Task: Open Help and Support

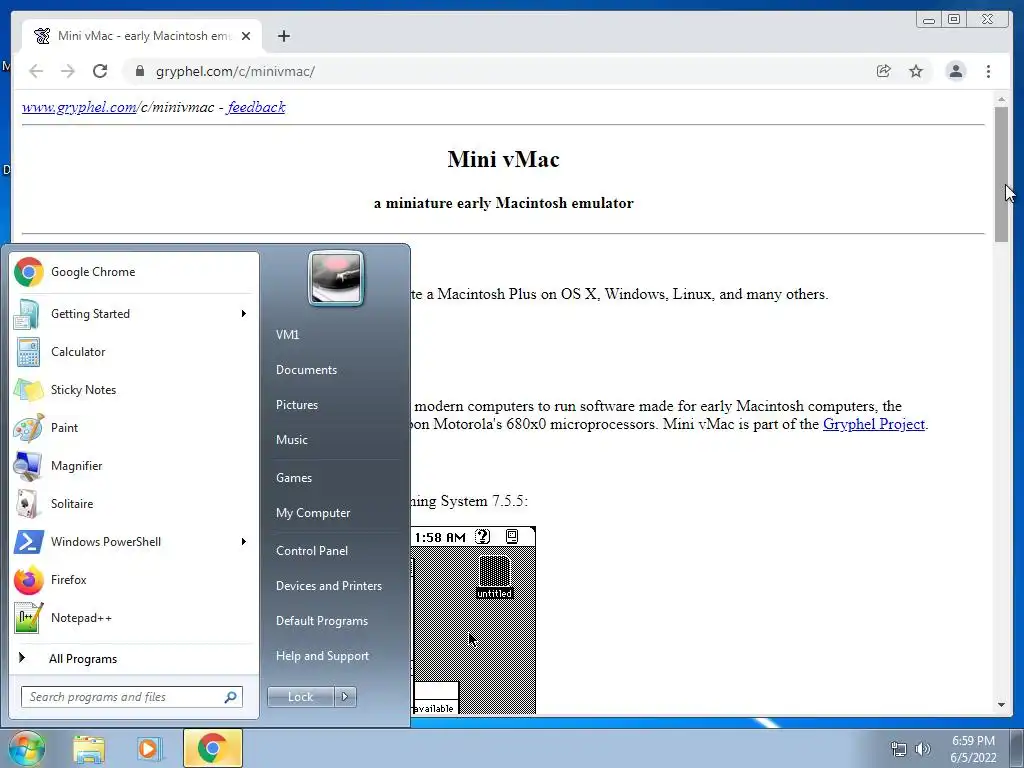Action: coord(322,656)
